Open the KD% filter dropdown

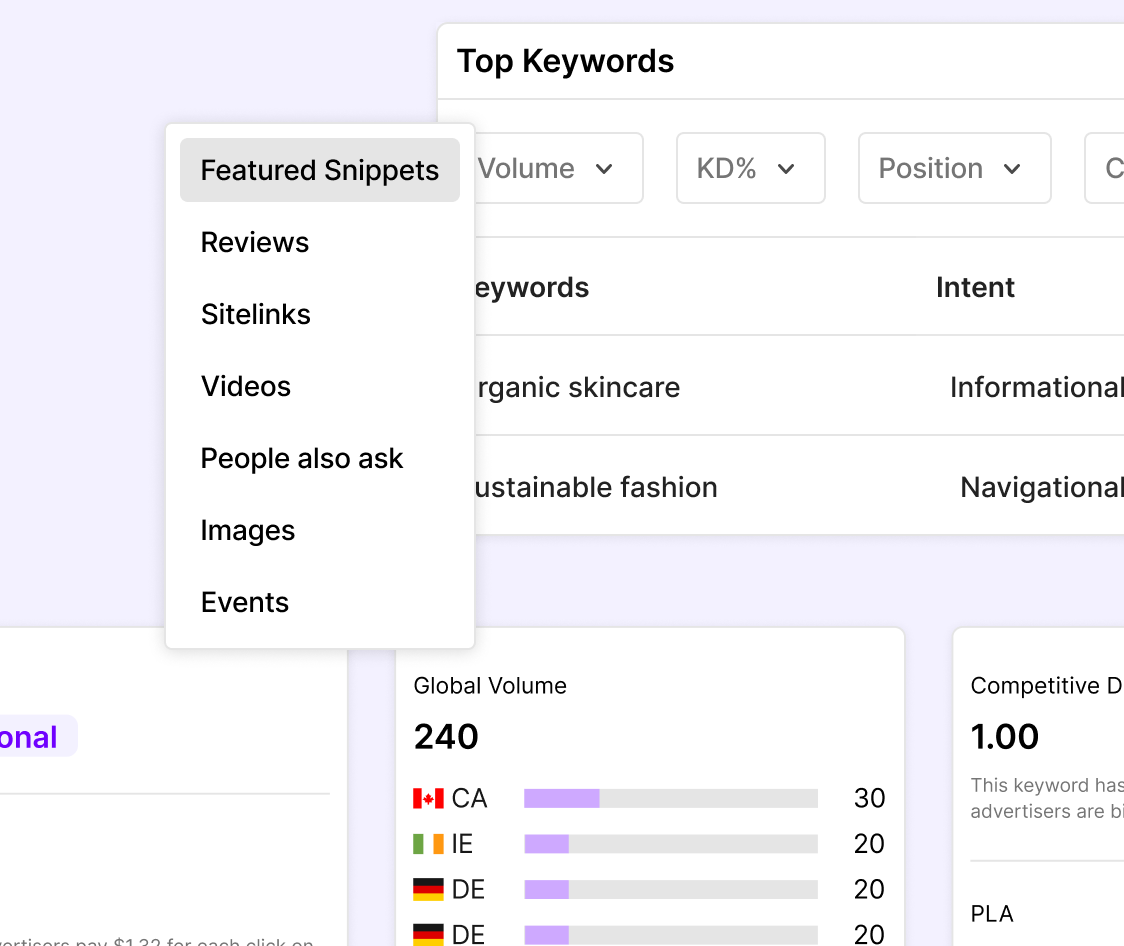(x=751, y=168)
